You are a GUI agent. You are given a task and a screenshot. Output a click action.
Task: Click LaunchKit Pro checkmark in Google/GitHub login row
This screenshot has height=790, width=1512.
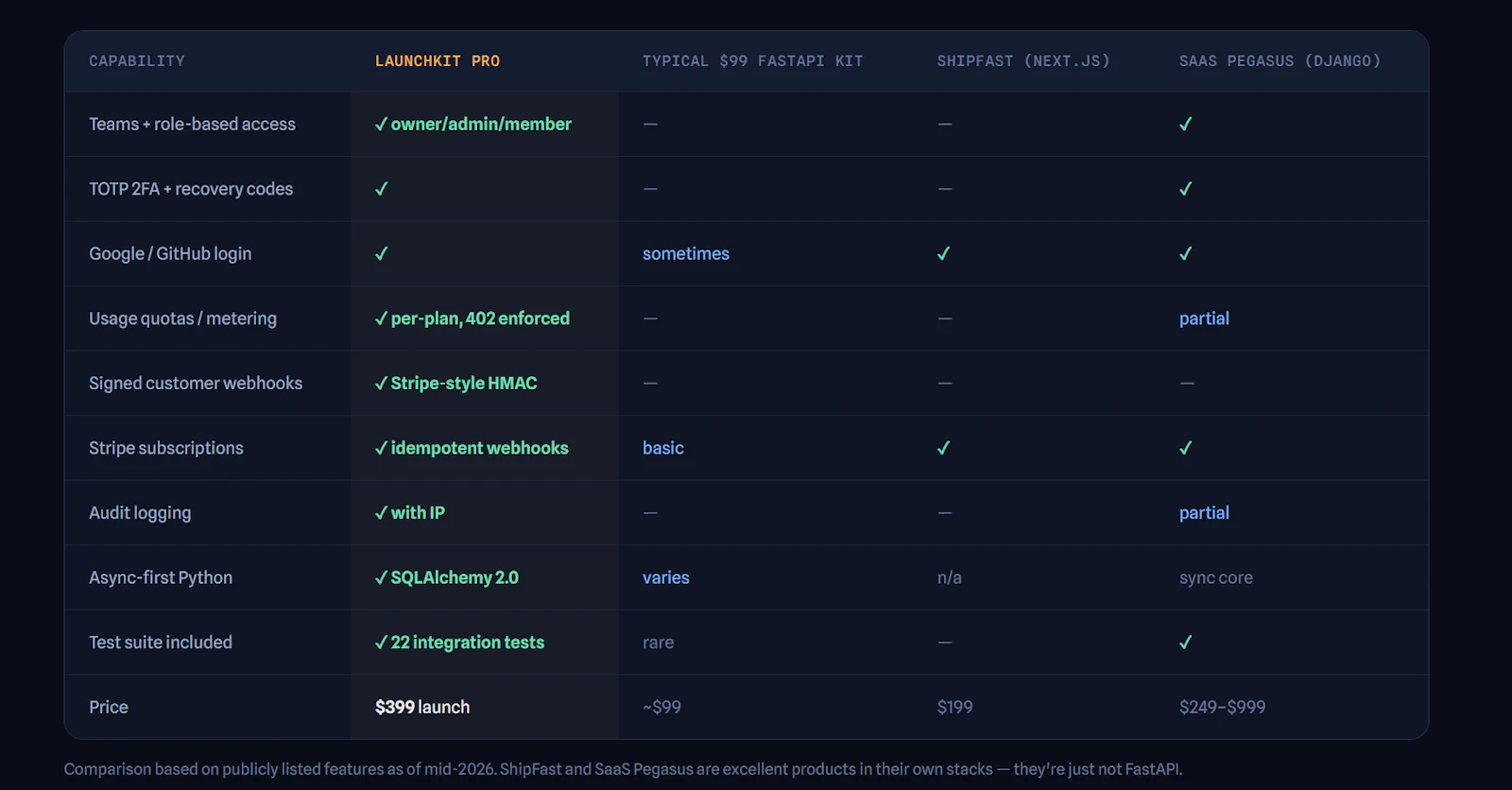pos(382,253)
